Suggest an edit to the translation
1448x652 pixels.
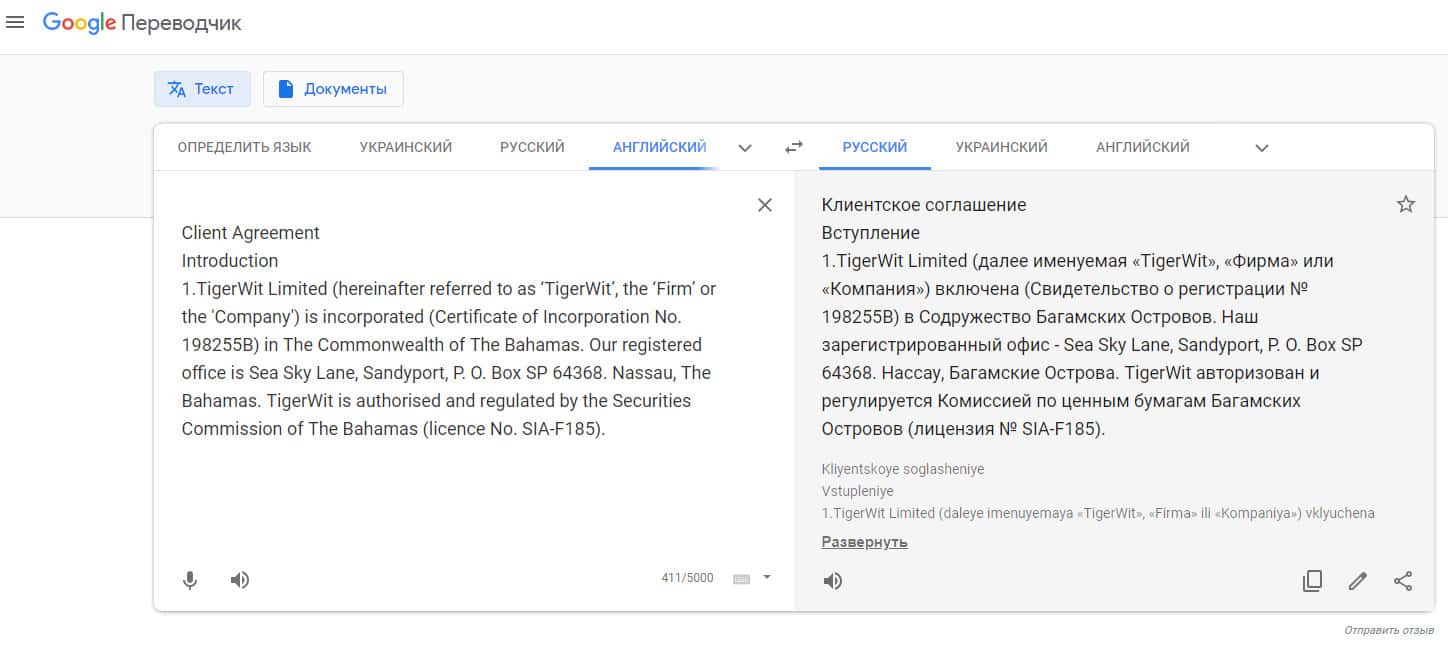pyautogui.click(x=1357, y=581)
